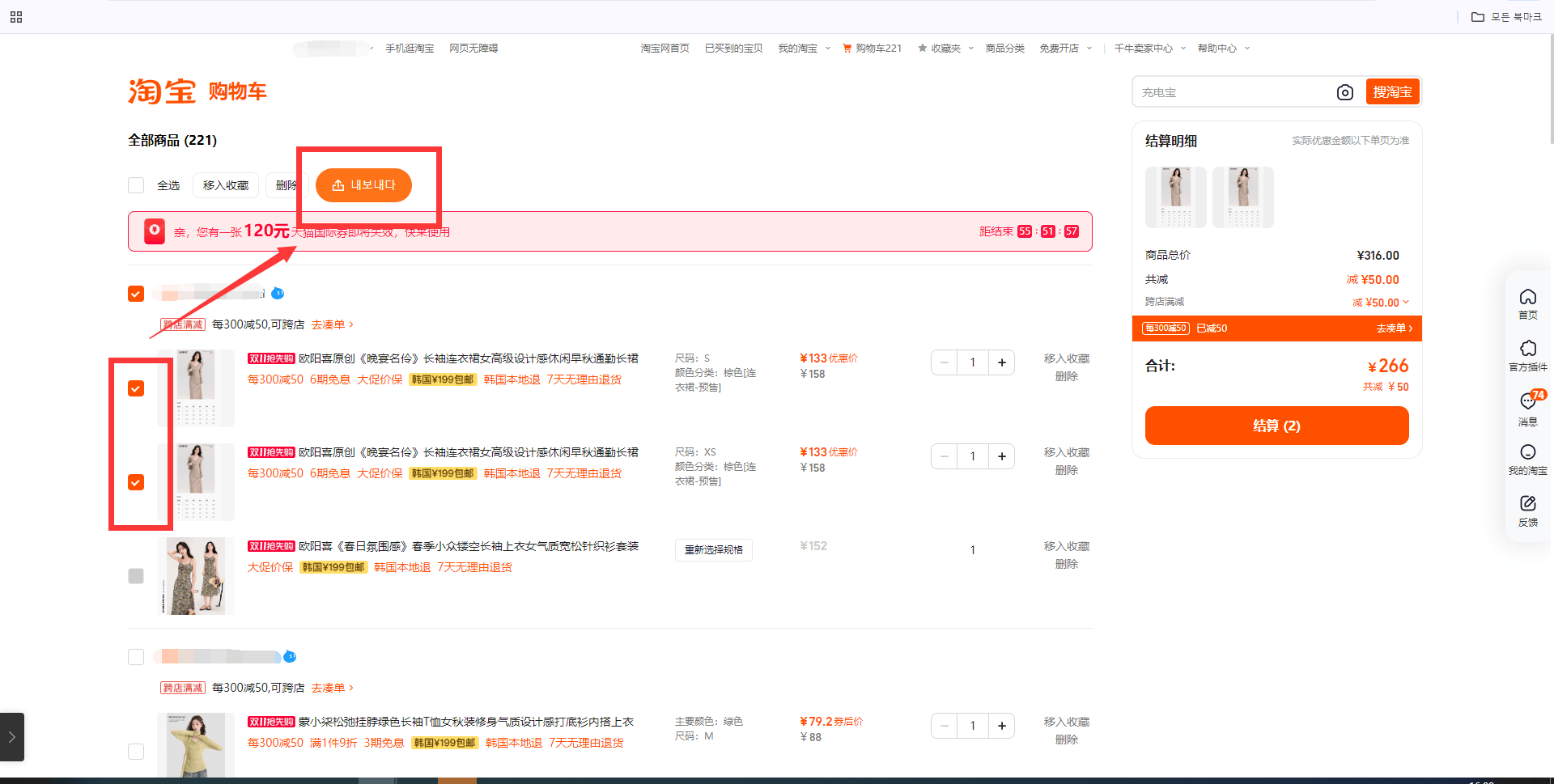Open the 官方插件 plugin sidebar icon
The width and height of the screenshot is (1554, 784).
click(1527, 355)
